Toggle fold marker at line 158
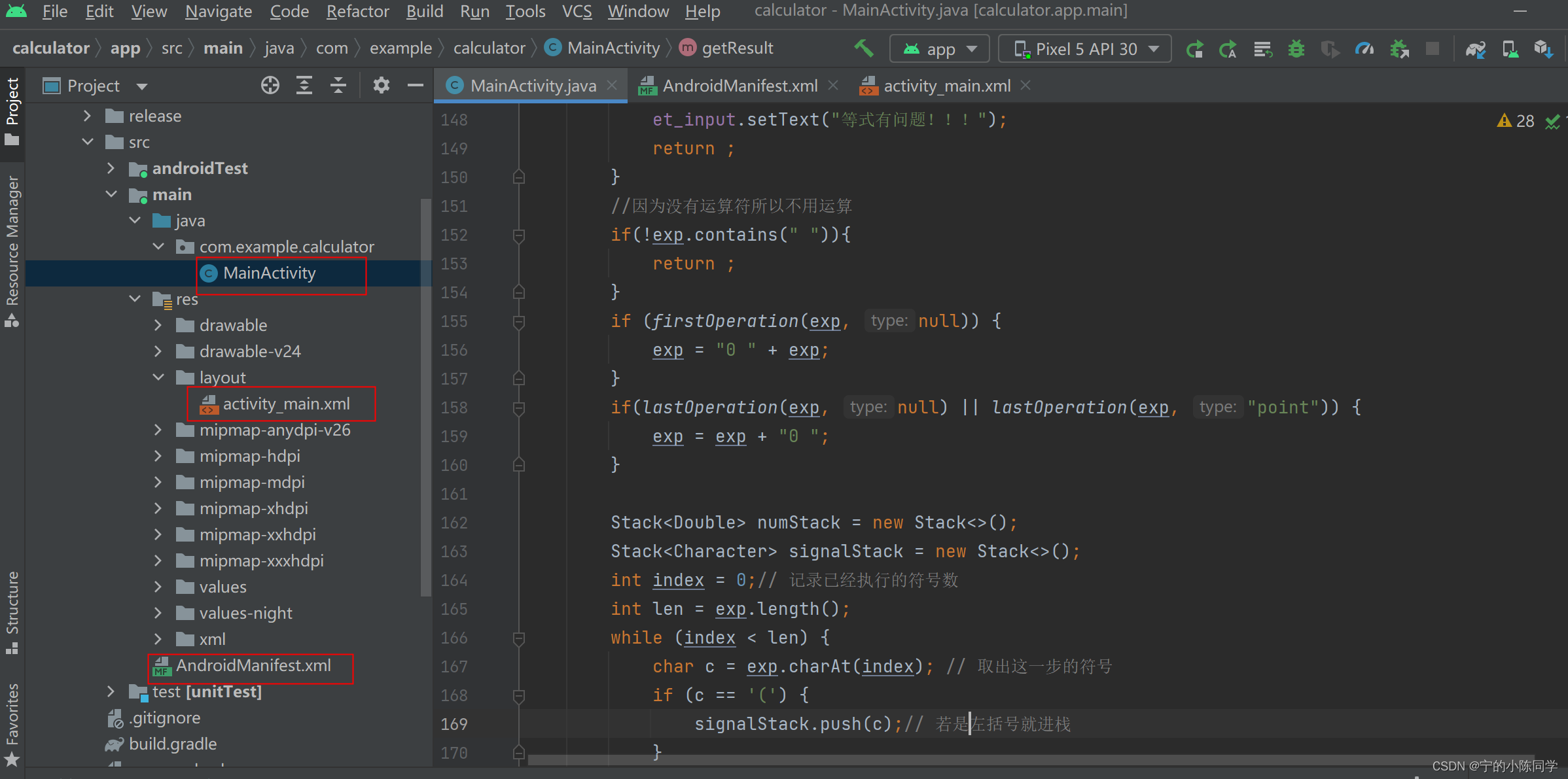This screenshot has height=779, width=1568. pyautogui.click(x=519, y=408)
